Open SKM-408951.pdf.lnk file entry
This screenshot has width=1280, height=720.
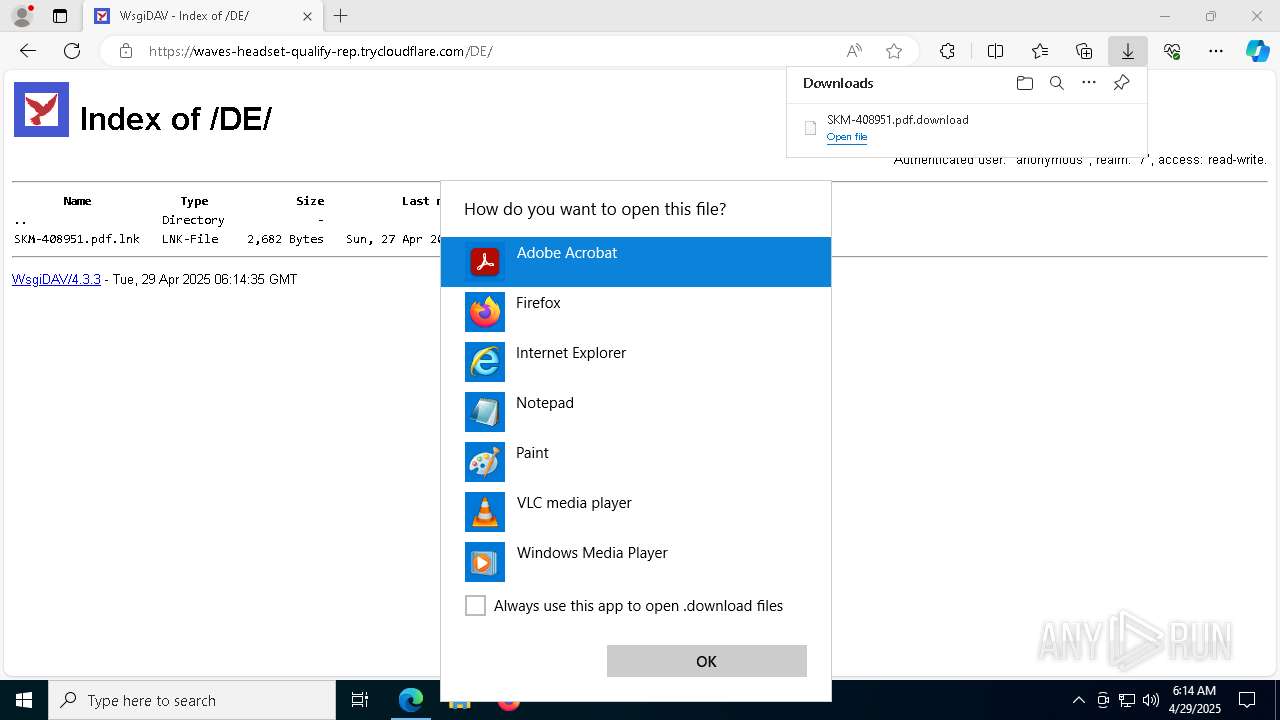tap(77, 239)
